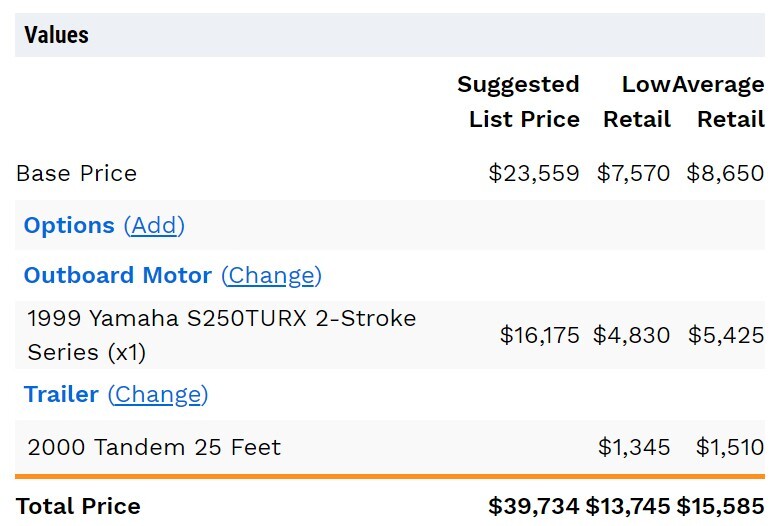Click the $8,650 base average retail value
The width and height of the screenshot is (776, 526).
pos(726,174)
